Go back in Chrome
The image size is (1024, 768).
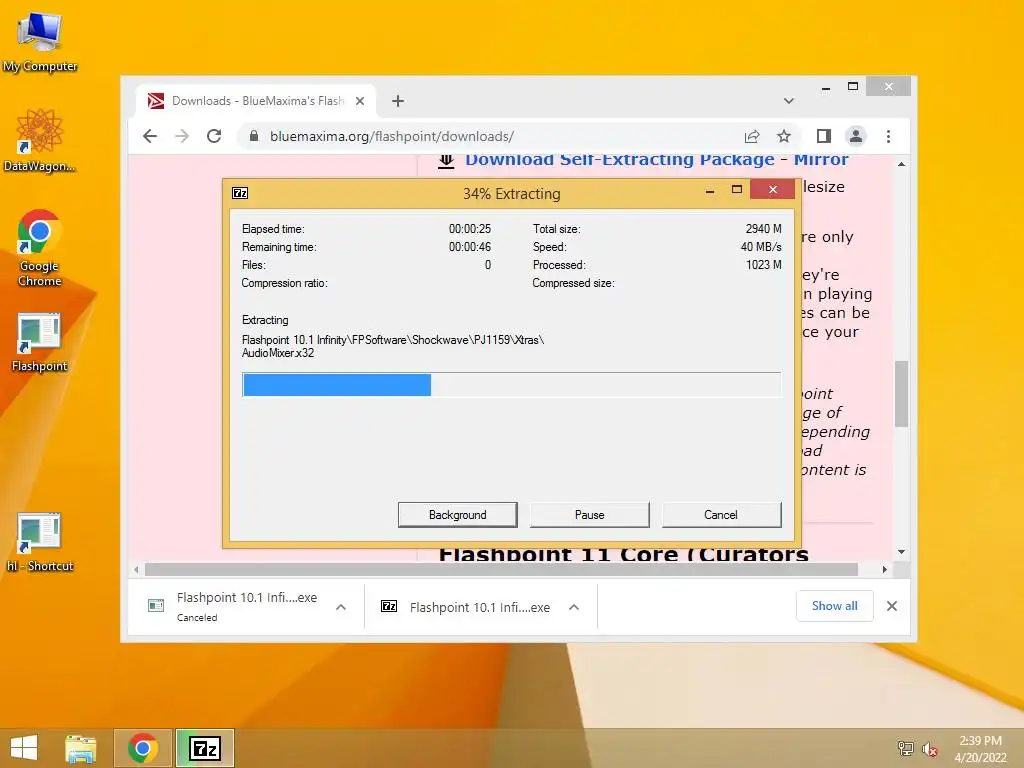coord(150,136)
